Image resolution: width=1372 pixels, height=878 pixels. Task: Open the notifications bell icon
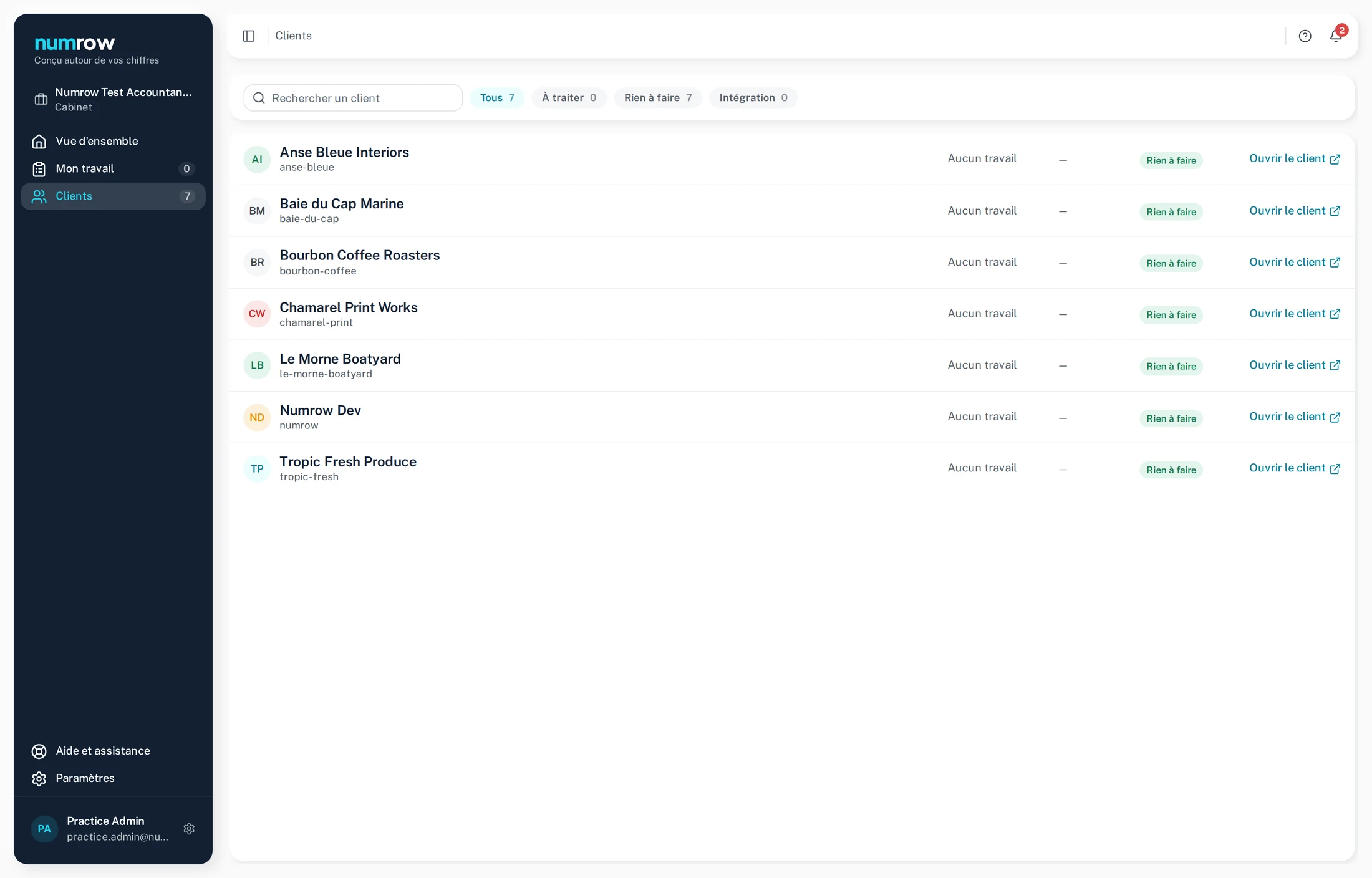(x=1335, y=36)
